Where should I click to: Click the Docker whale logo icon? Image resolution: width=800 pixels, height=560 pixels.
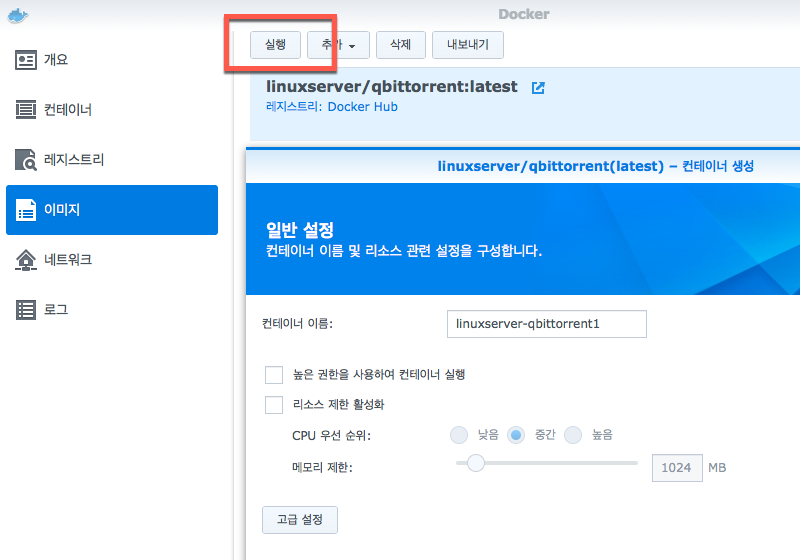click(x=18, y=16)
